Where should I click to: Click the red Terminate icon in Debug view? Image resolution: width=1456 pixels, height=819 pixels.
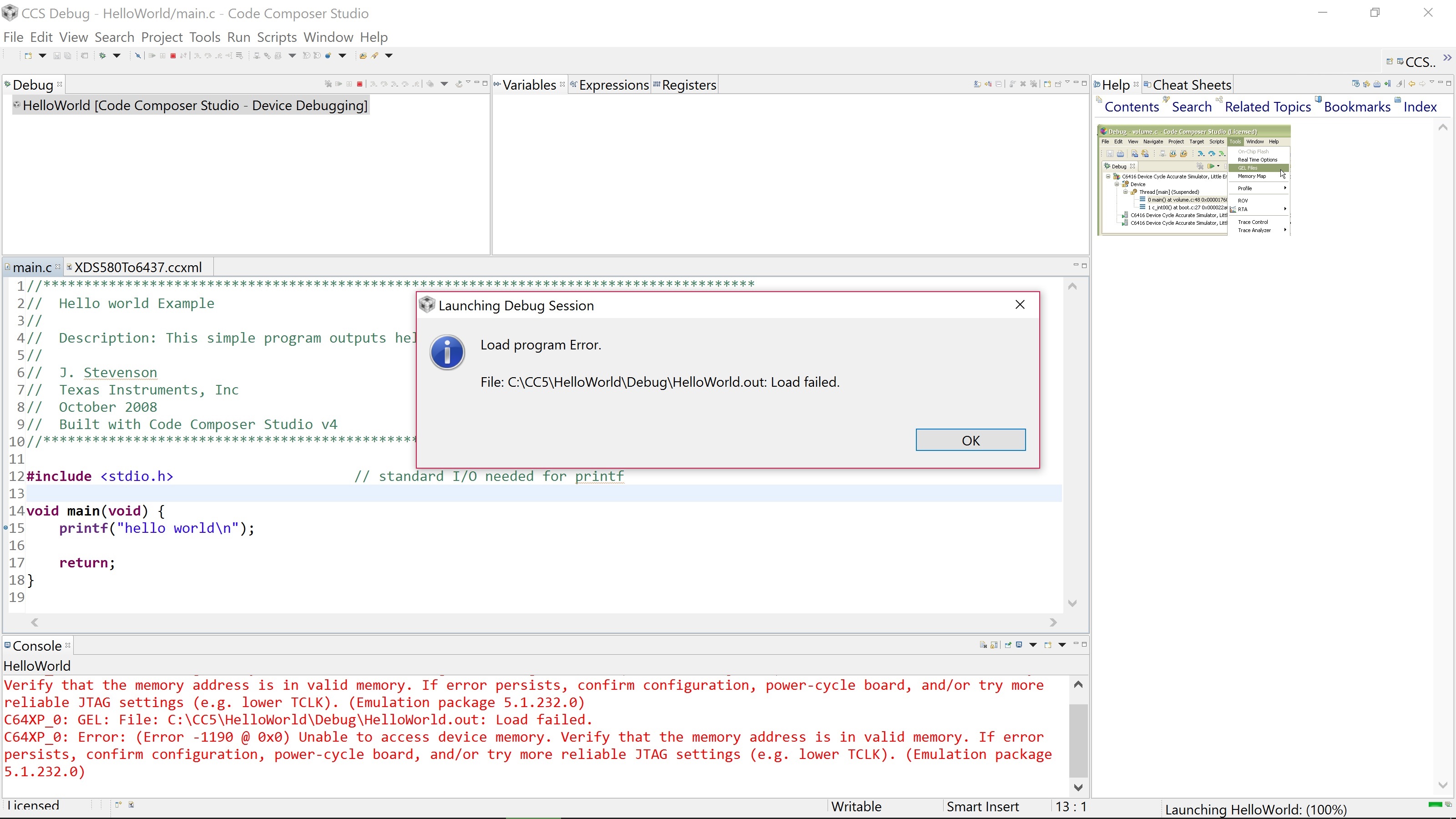pos(360,84)
